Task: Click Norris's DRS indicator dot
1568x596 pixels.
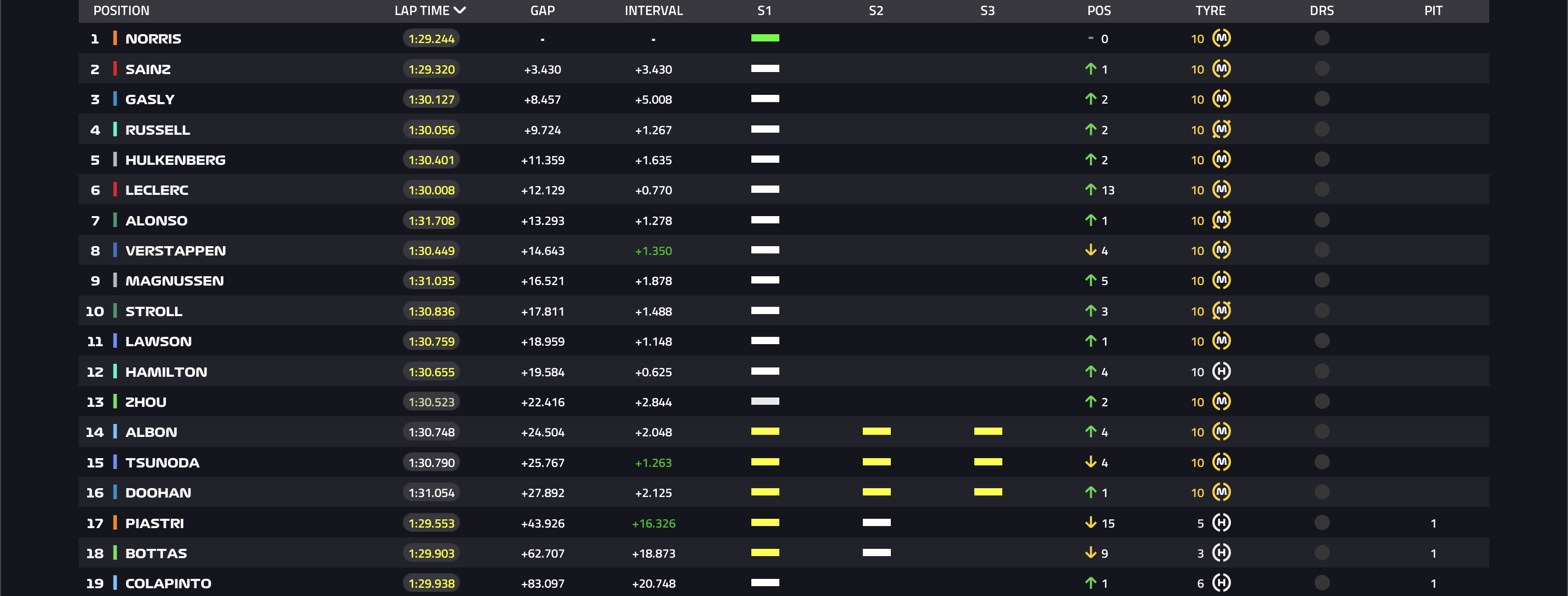Action: [1322, 38]
